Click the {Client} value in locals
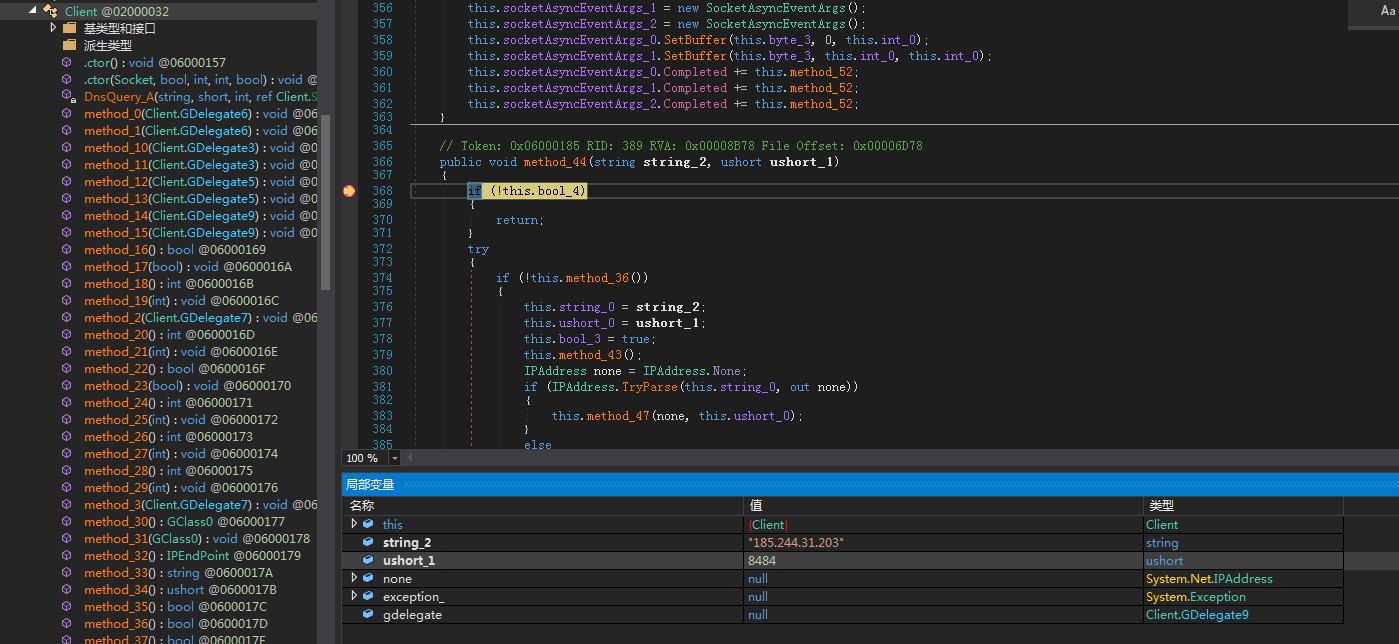This screenshot has height=644, width=1399. point(768,524)
